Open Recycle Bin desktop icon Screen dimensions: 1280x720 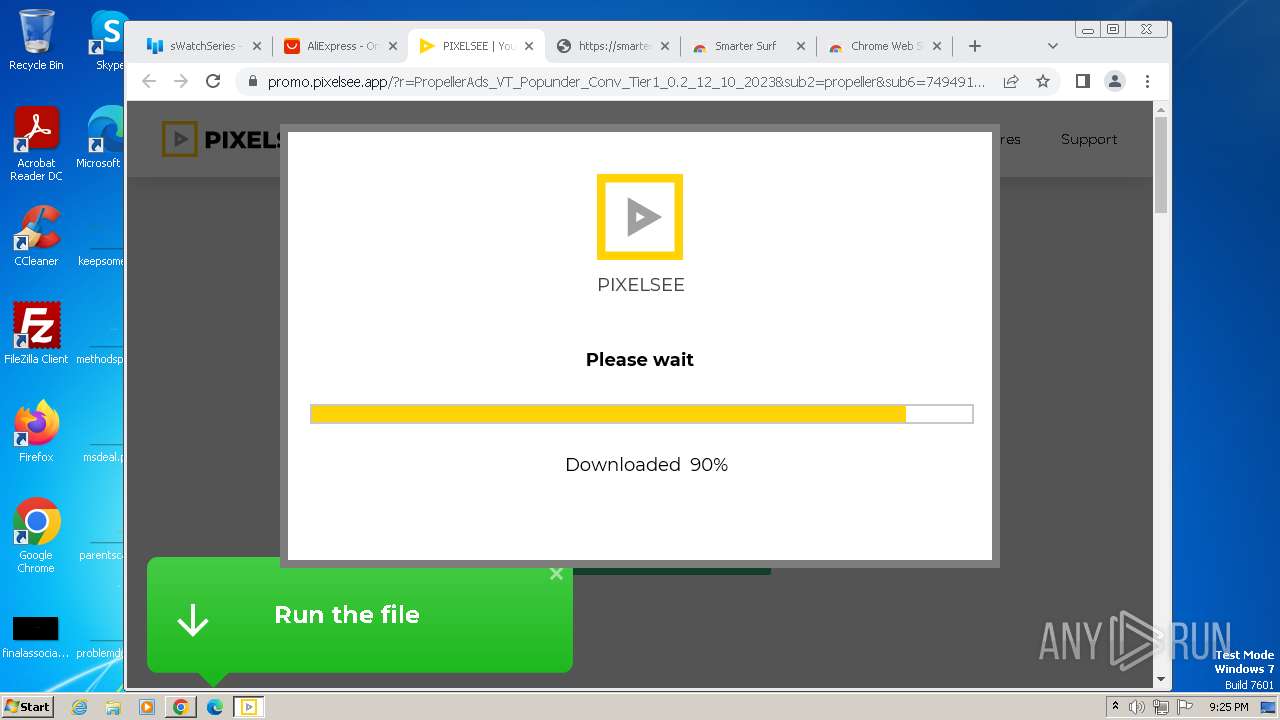tap(36, 40)
